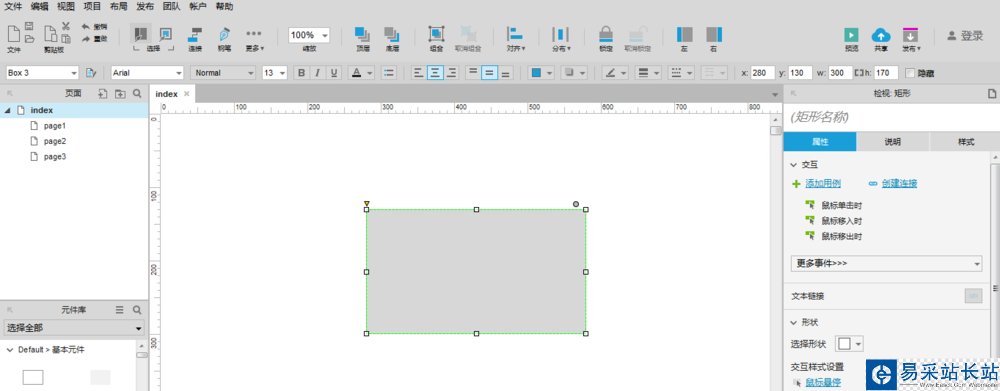This screenshot has width=1000, height=391.
Task: Toggle italic formatting
Action: point(318,73)
